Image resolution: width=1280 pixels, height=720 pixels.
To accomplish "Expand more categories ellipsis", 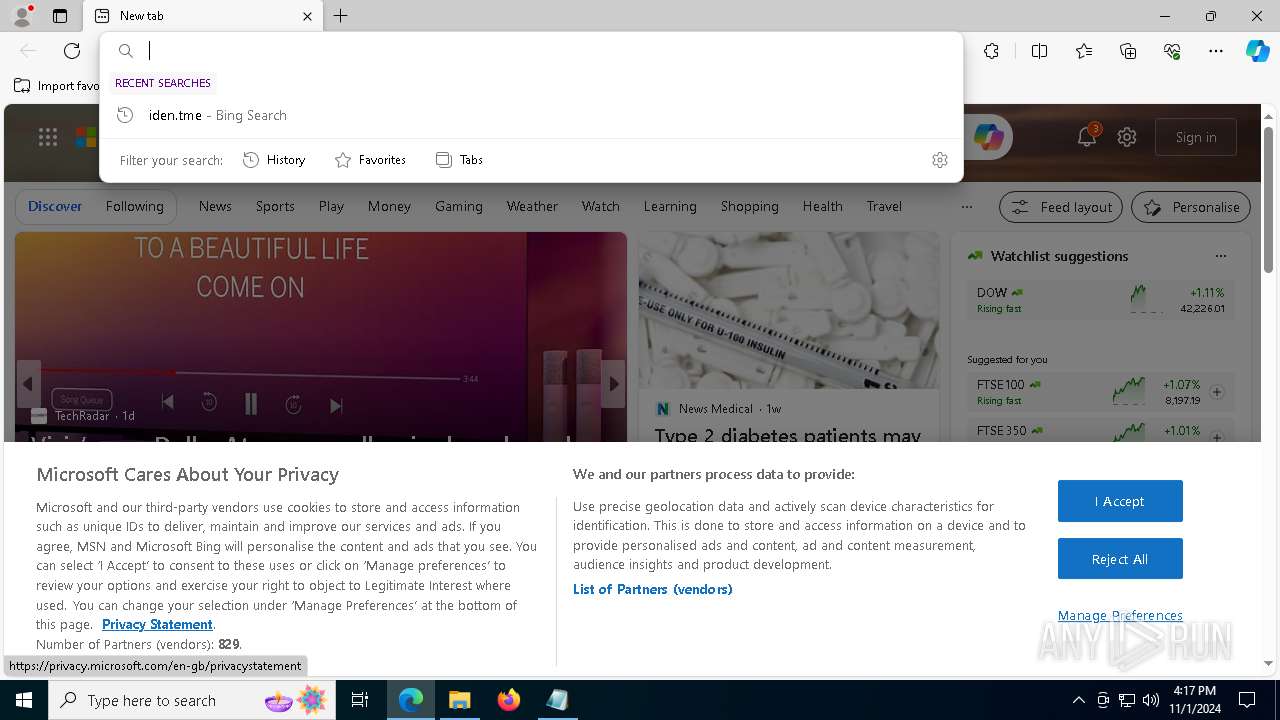I will click(x=966, y=207).
